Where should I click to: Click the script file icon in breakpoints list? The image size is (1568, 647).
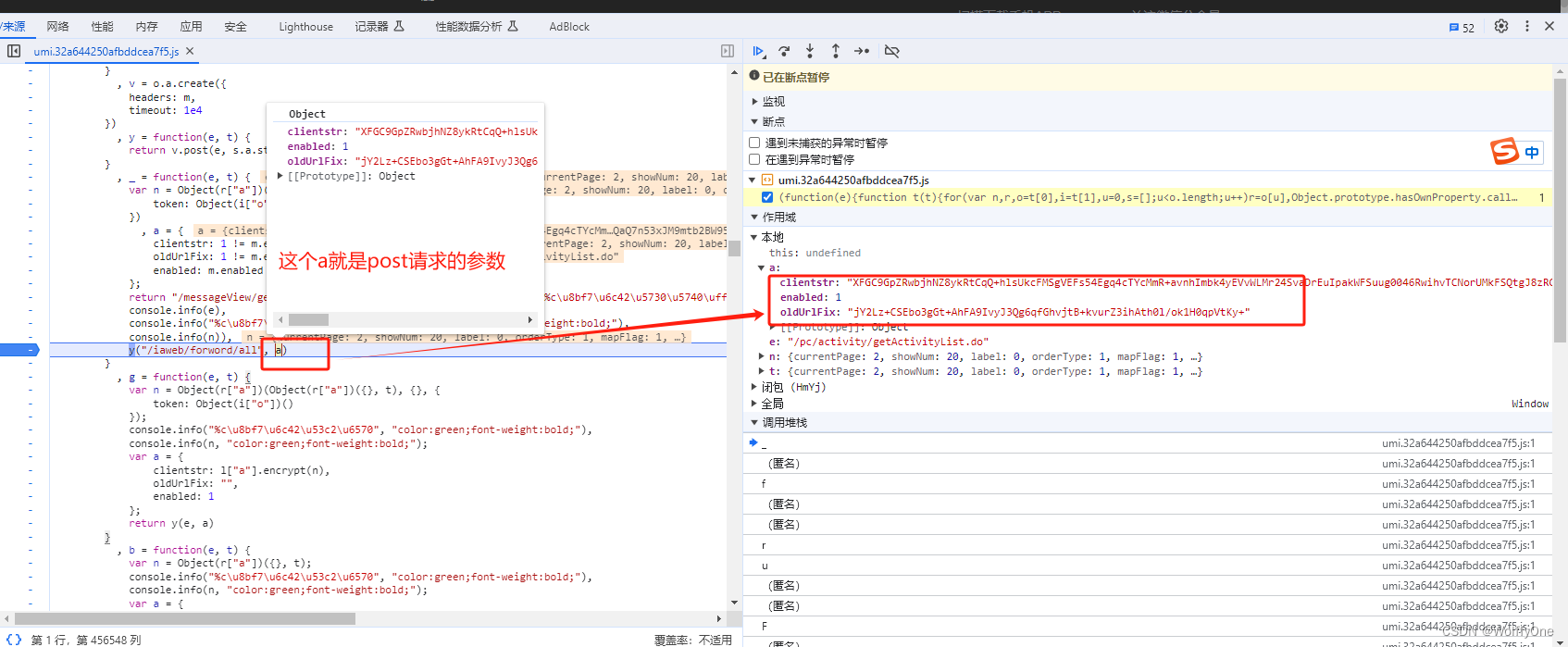(766, 180)
